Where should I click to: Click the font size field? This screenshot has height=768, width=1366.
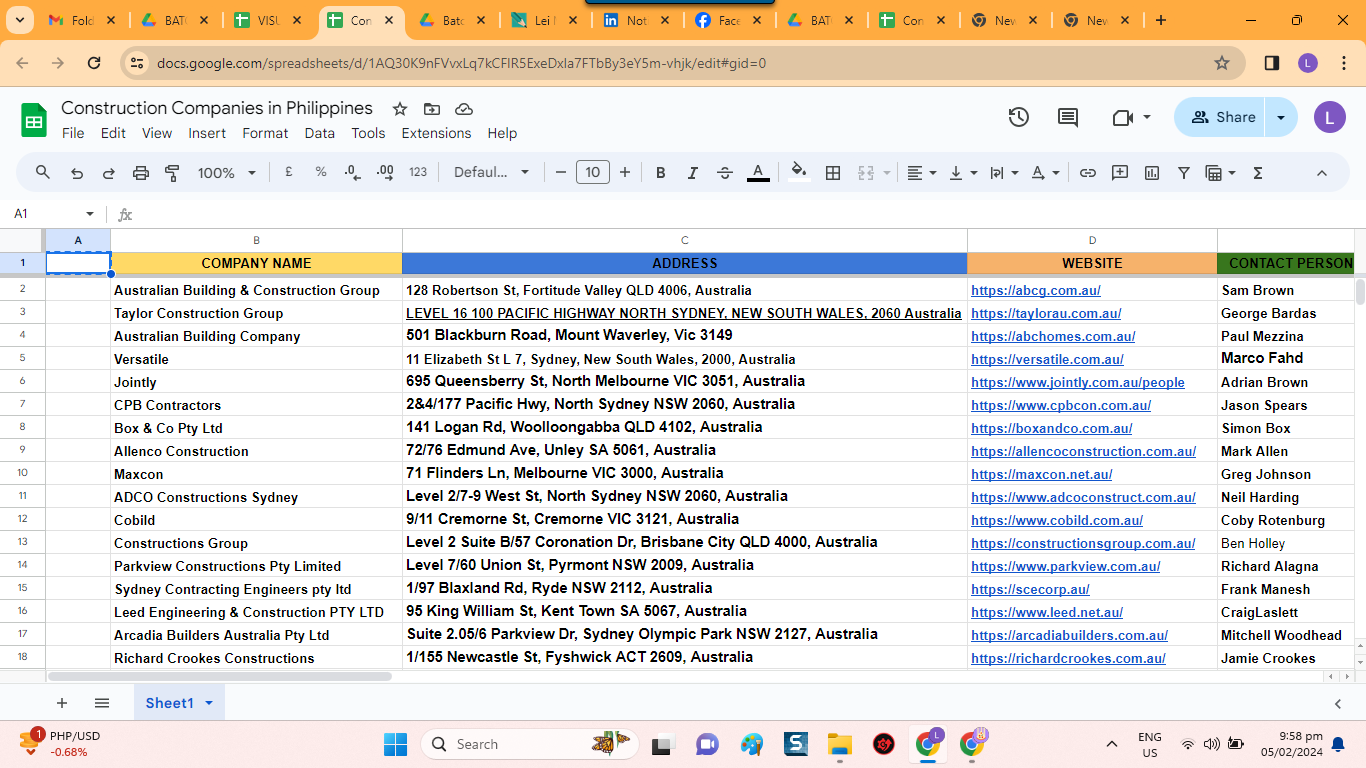click(593, 173)
